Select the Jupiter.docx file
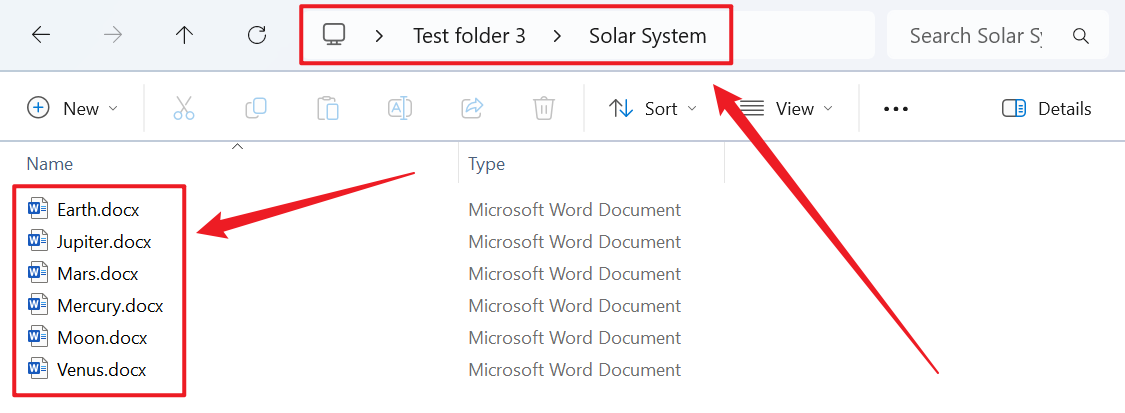Image resolution: width=1125 pixels, height=413 pixels. coord(104,241)
